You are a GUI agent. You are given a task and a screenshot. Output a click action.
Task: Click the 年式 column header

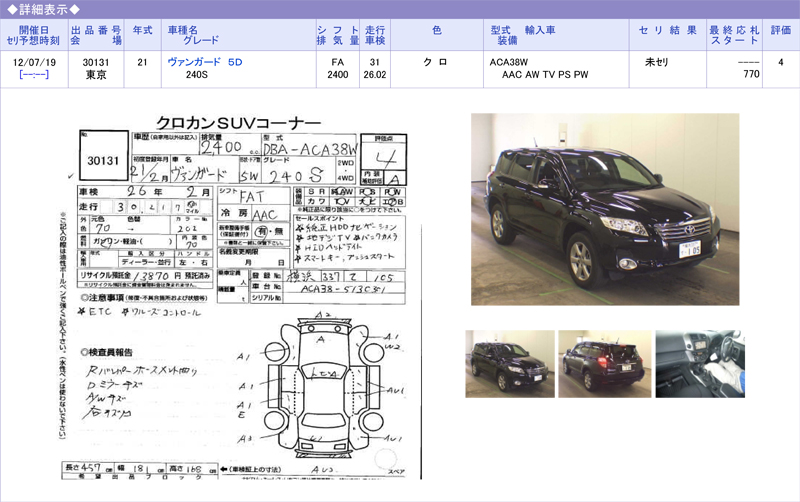[142, 35]
